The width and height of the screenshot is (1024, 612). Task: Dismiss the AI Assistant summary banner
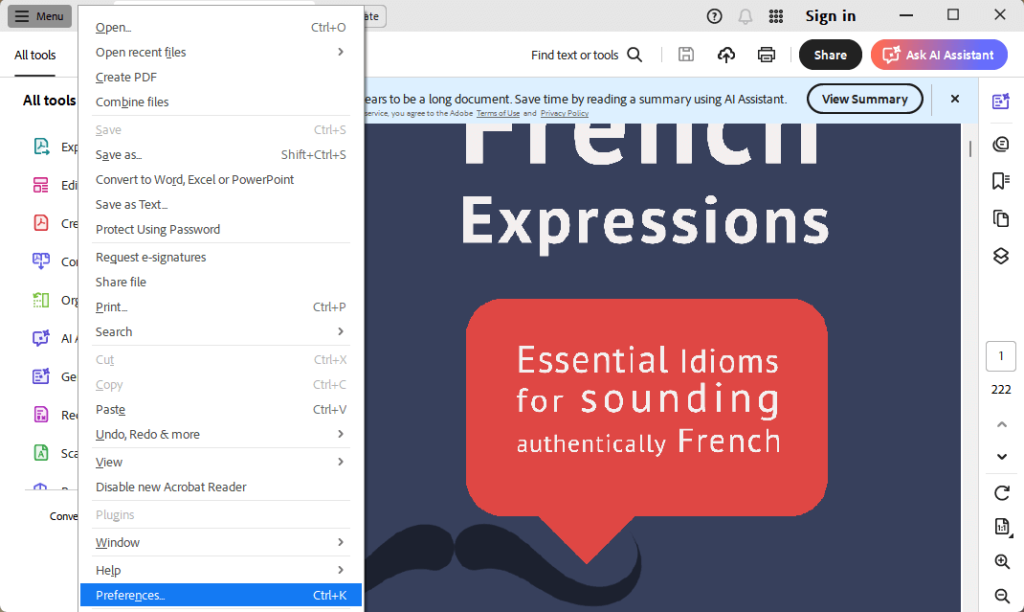coord(954,99)
